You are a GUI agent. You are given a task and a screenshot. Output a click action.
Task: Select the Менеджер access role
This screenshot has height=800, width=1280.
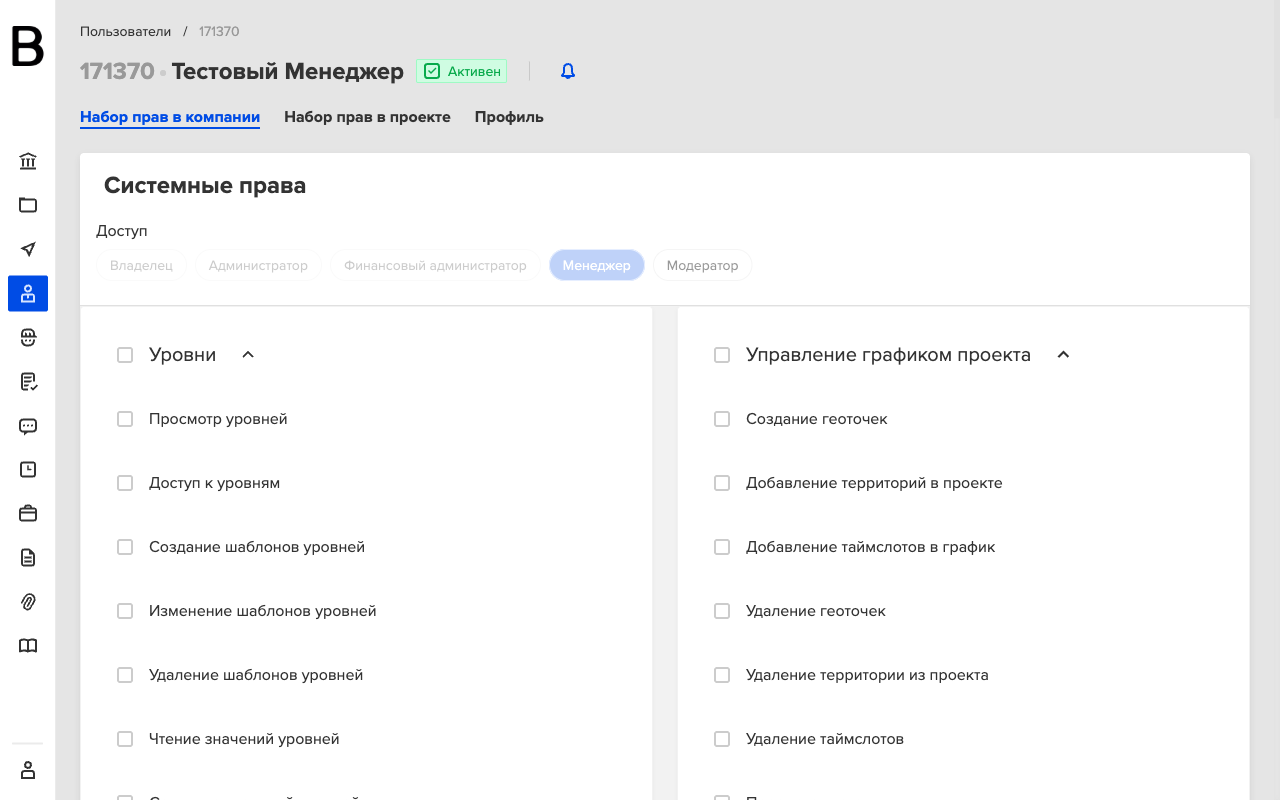pos(597,265)
